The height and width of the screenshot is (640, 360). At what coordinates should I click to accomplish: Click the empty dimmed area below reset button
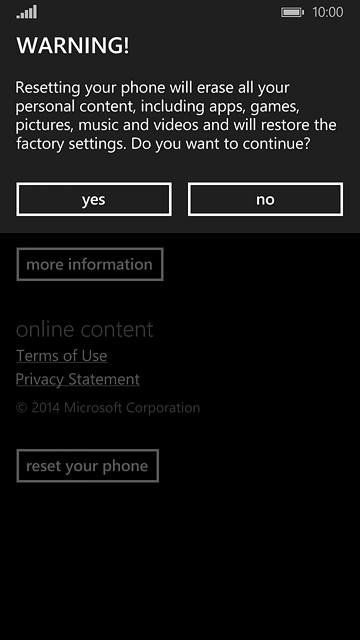pyautogui.click(x=180, y=561)
